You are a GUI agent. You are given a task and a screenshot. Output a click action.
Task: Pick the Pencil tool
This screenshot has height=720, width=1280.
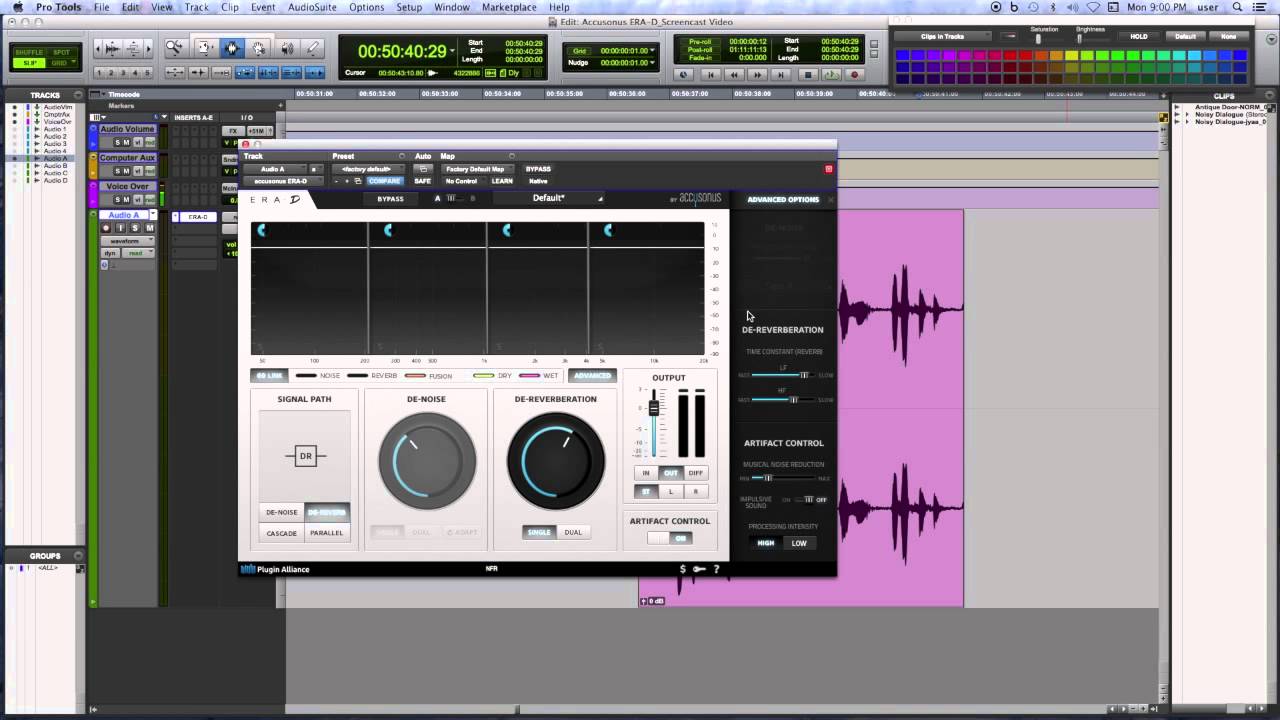pyautogui.click(x=313, y=48)
